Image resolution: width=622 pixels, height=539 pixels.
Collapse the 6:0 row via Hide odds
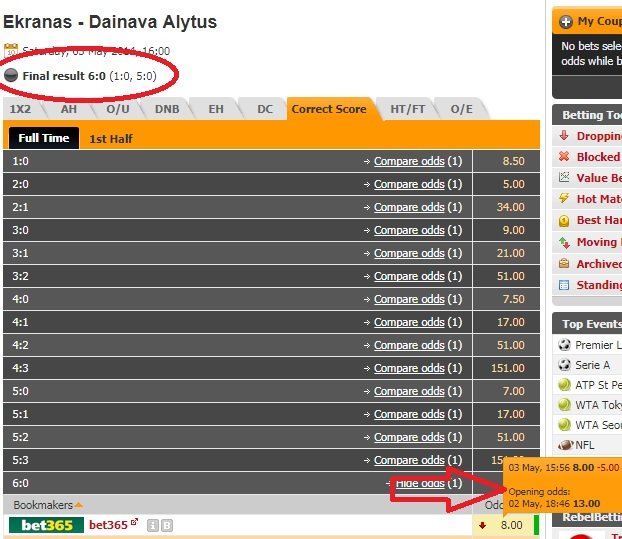coord(420,483)
